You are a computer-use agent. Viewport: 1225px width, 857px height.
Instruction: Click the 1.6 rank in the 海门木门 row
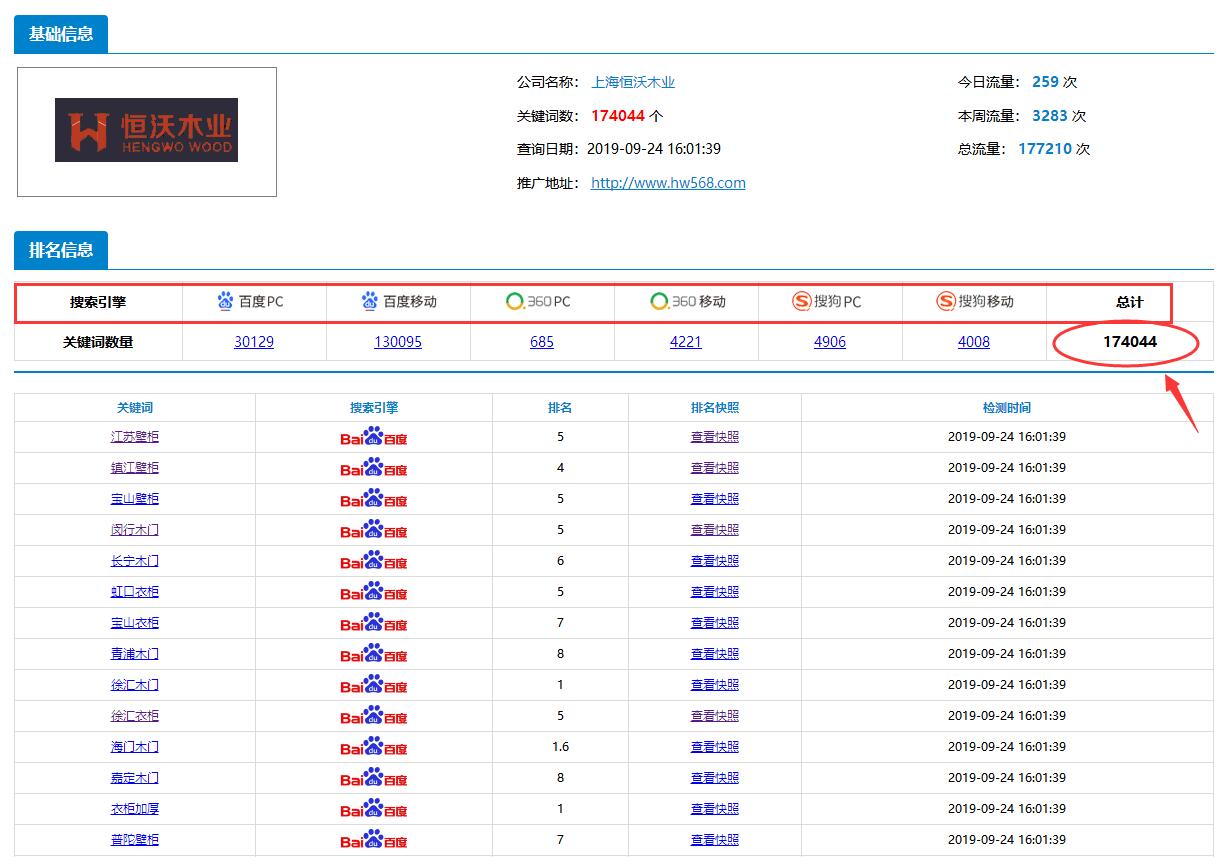point(560,747)
